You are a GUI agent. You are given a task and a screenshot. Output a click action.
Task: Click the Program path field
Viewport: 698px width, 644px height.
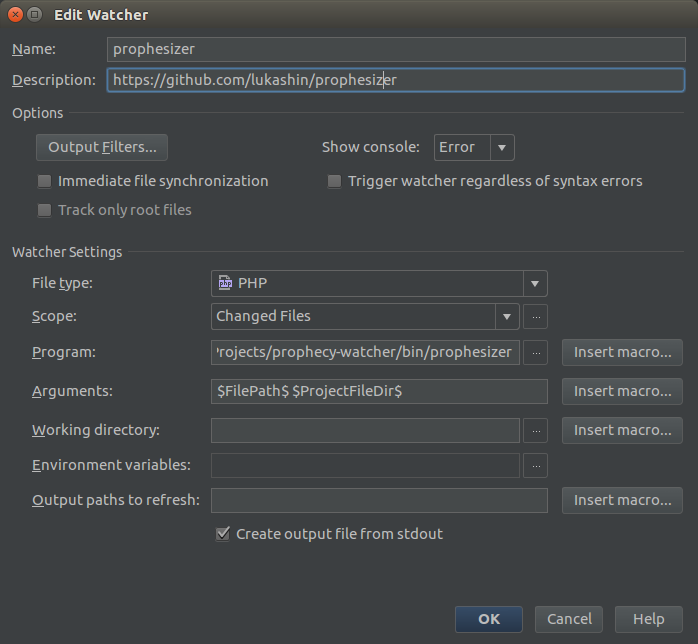[x=365, y=352]
